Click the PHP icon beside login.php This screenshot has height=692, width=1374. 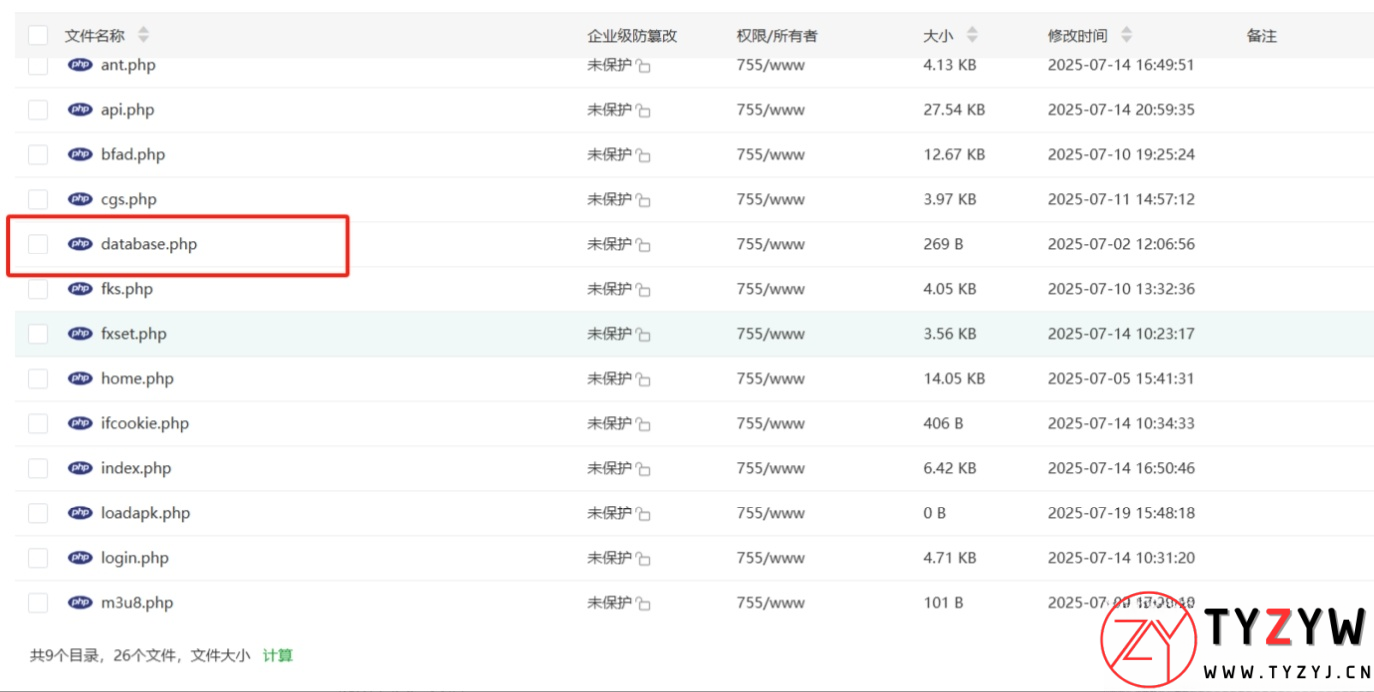pos(80,558)
